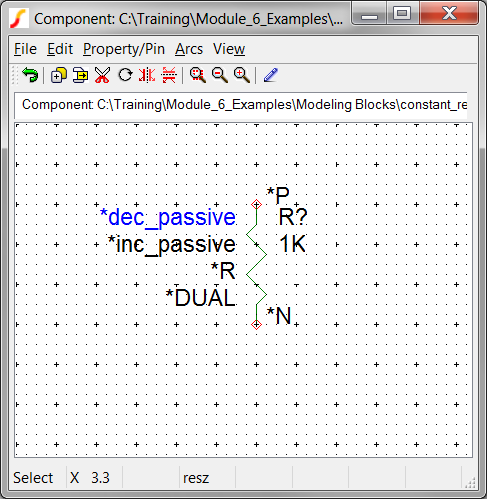Select the blue pencil draw tool
The height and width of the screenshot is (499, 487).
(x=271, y=75)
